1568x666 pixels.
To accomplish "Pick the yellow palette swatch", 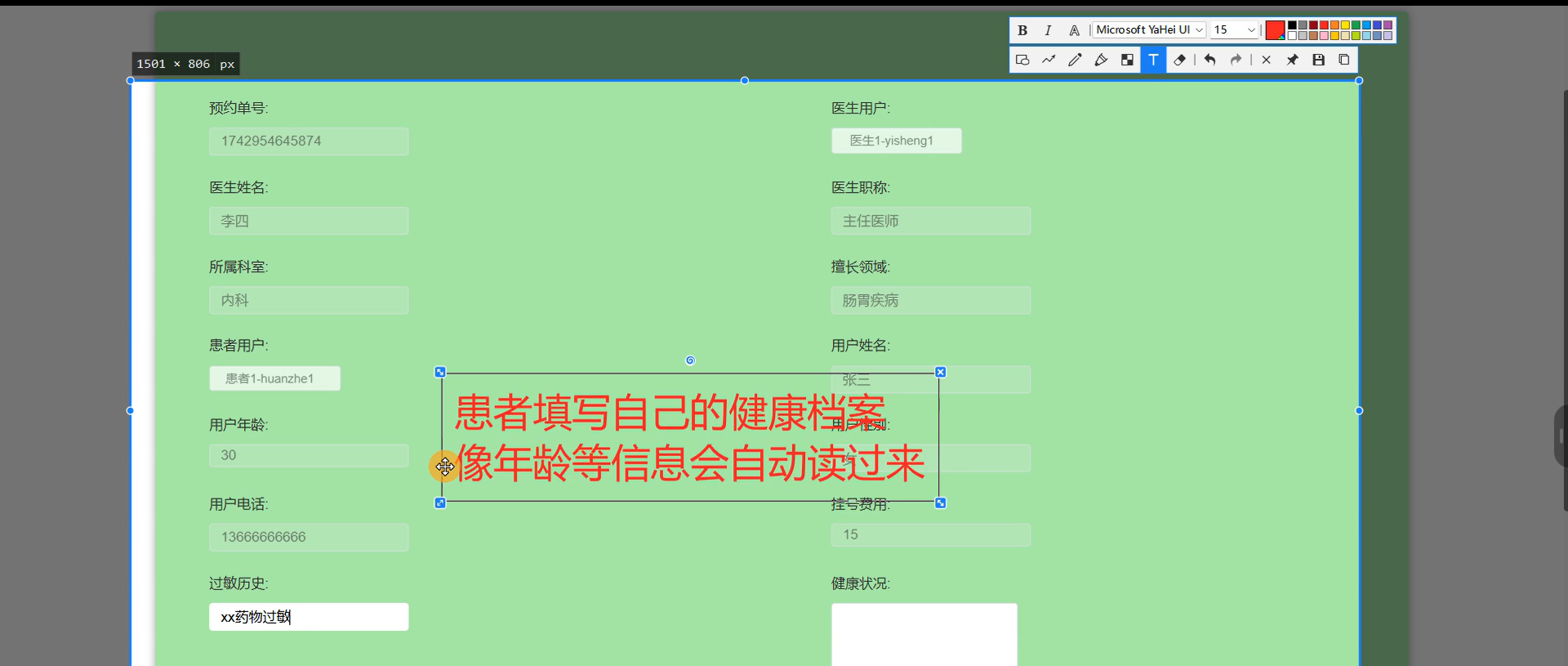I will 1345,25.
